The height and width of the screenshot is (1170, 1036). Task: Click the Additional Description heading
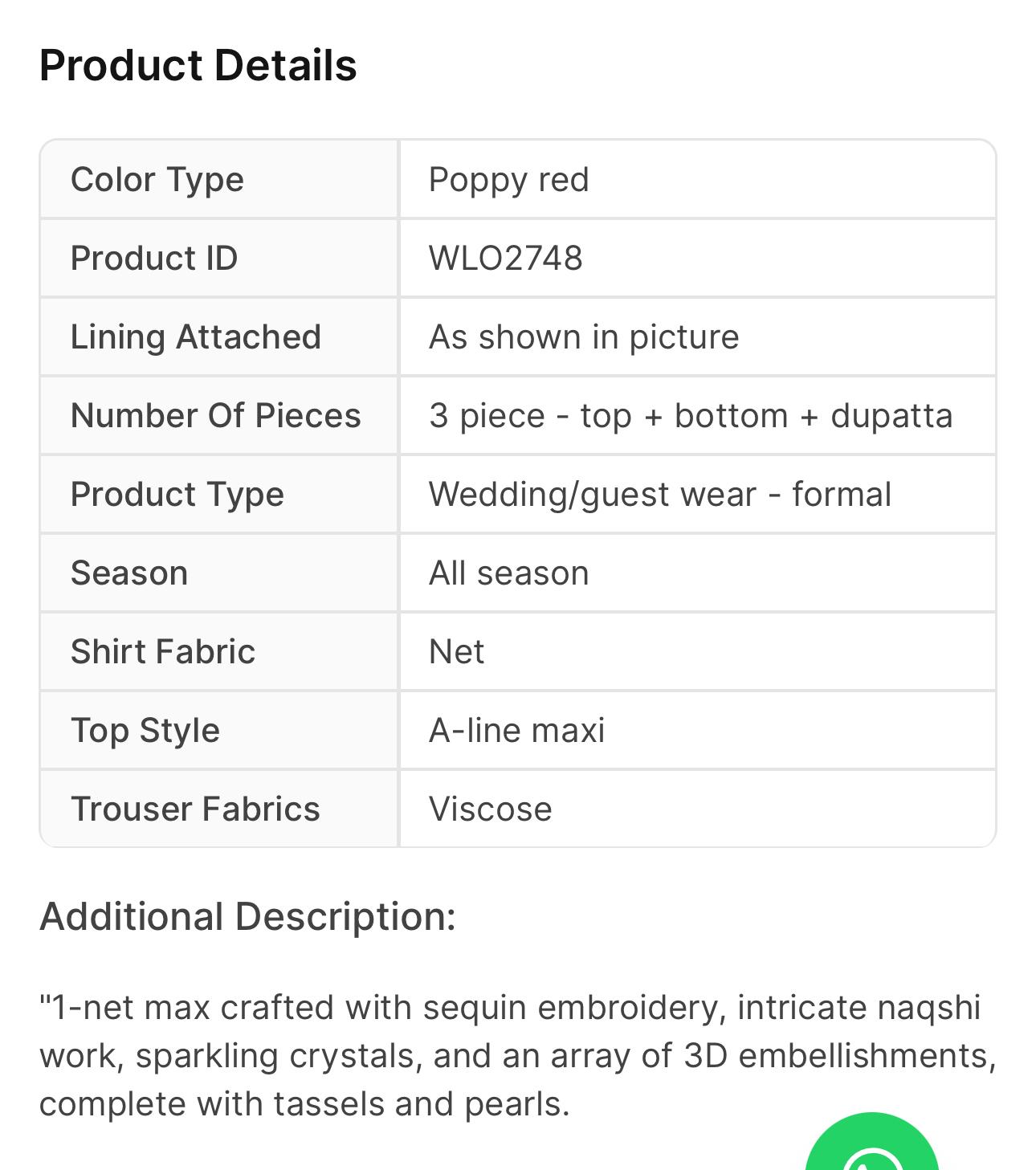[x=247, y=916]
